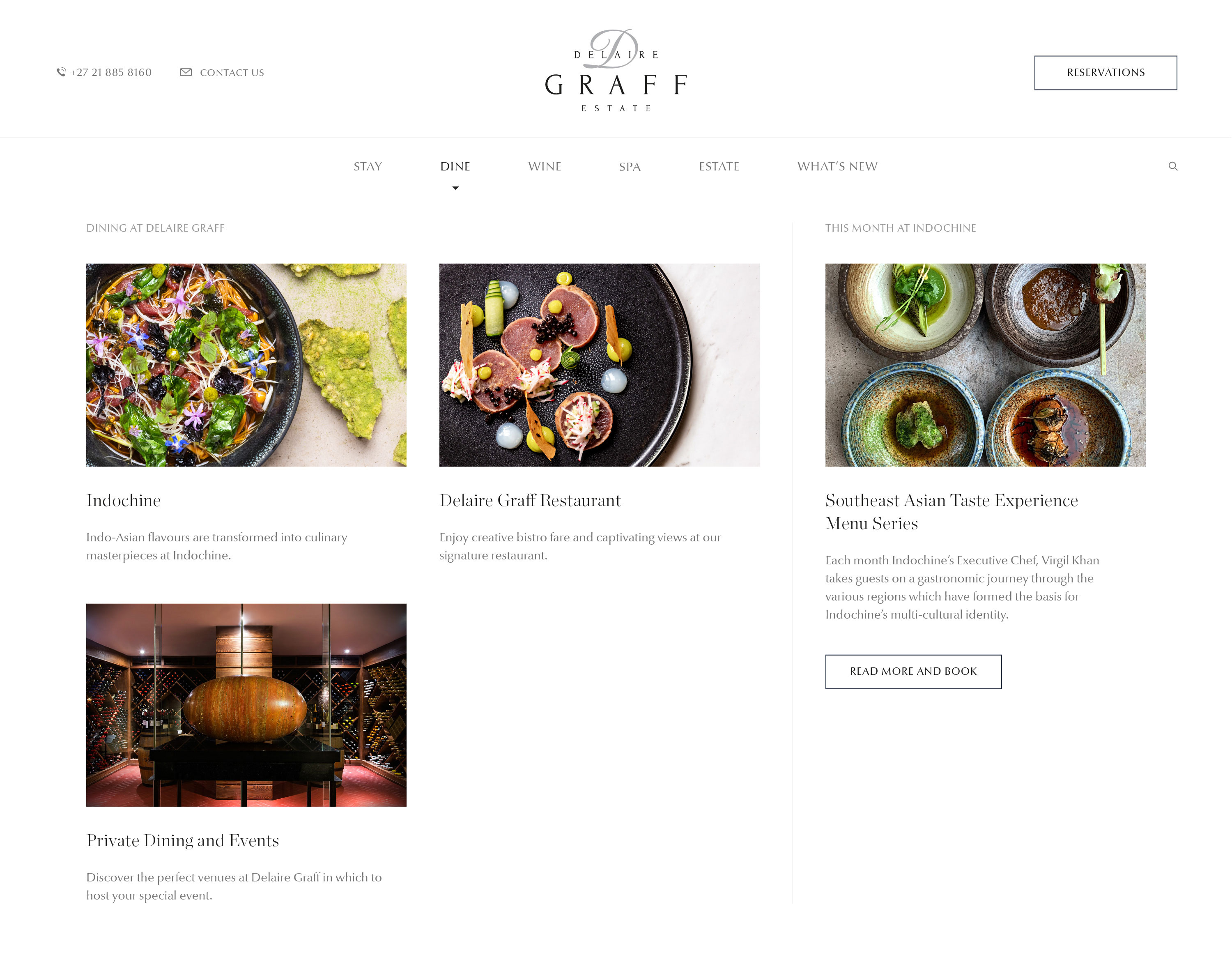Open Delaire Graff Restaurant heading link

pos(530,500)
